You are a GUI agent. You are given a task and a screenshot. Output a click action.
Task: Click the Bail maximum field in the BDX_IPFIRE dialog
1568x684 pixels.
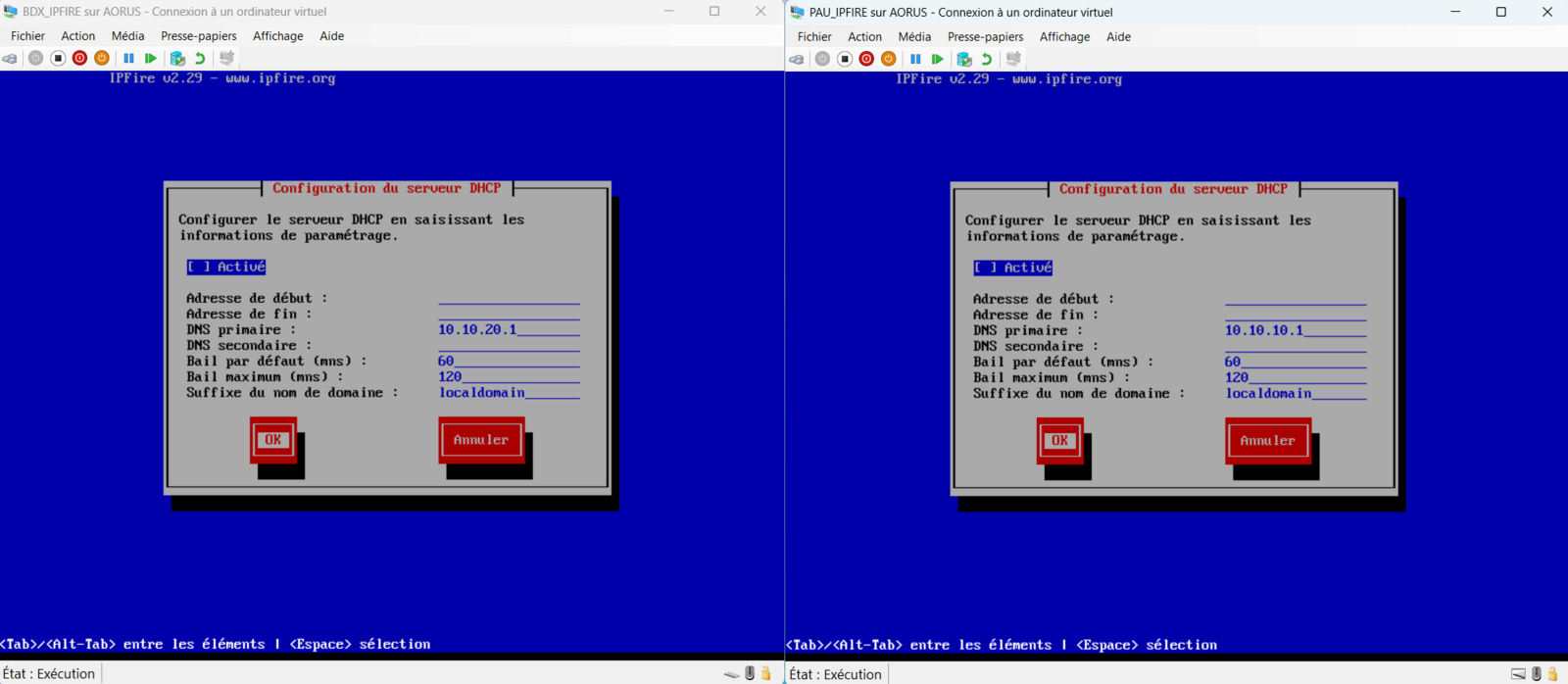[509, 376]
